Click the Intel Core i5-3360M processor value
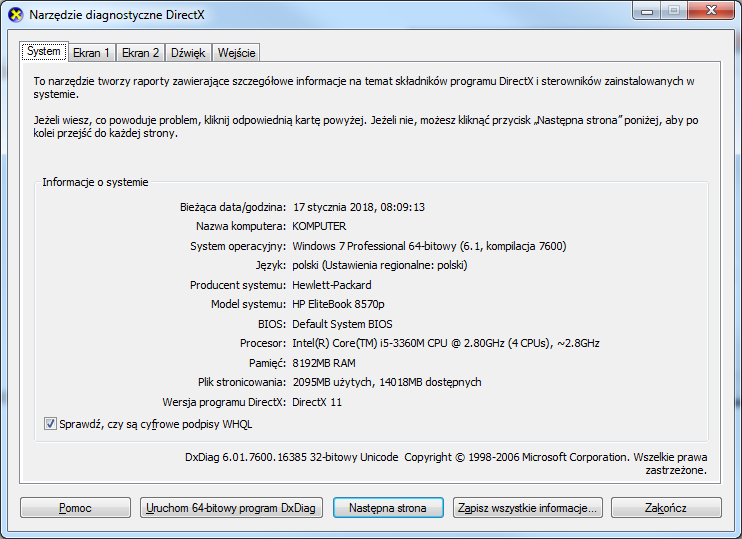 click(x=445, y=343)
